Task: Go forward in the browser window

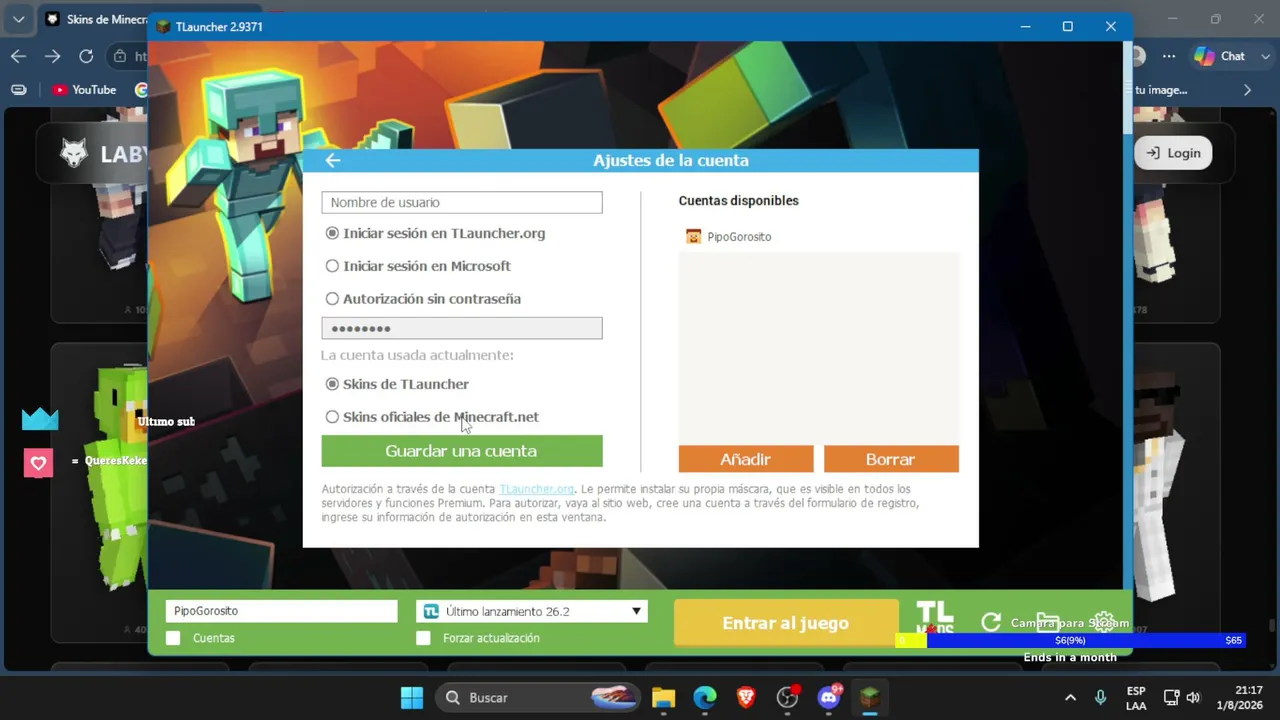Action: coord(52,56)
